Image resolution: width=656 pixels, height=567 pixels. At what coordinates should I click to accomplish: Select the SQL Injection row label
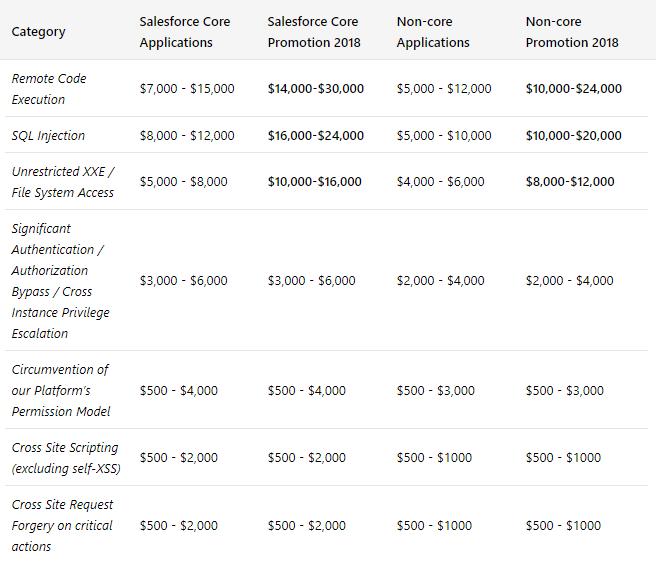(x=48, y=135)
